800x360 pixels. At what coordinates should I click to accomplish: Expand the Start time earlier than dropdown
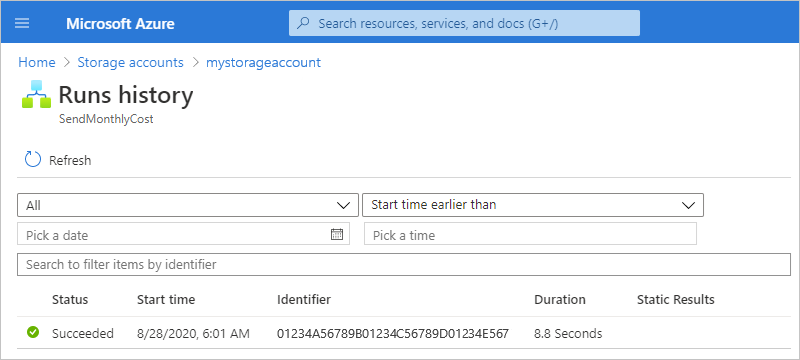533,205
